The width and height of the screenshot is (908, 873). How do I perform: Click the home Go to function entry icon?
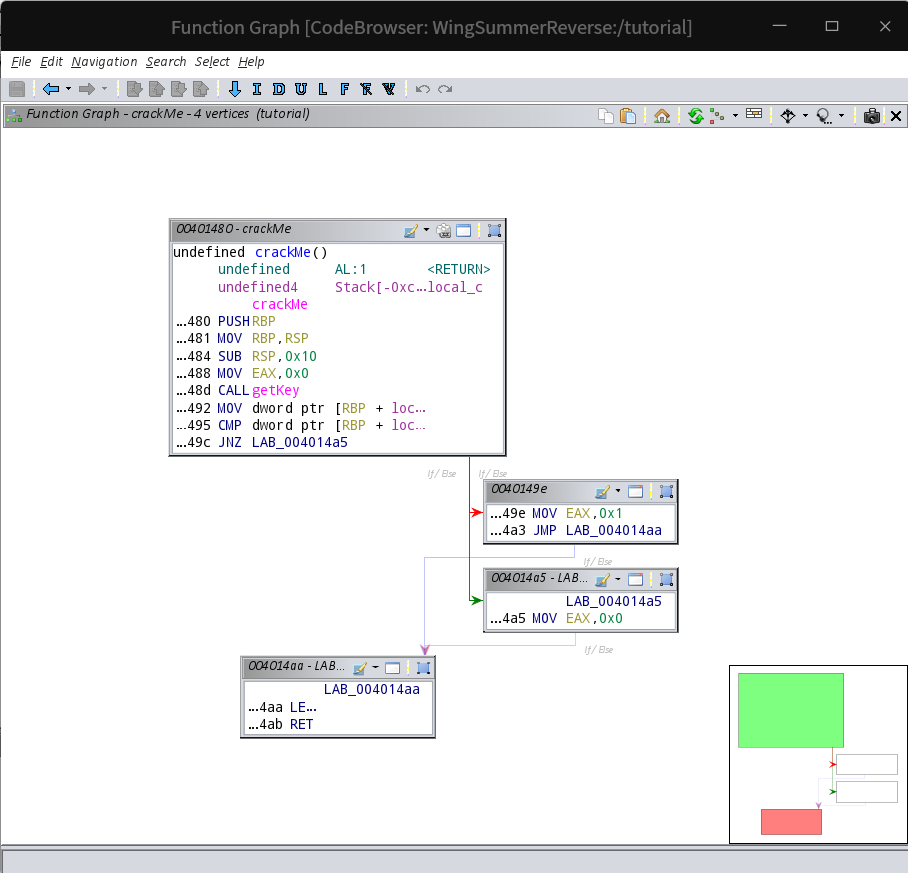662,116
